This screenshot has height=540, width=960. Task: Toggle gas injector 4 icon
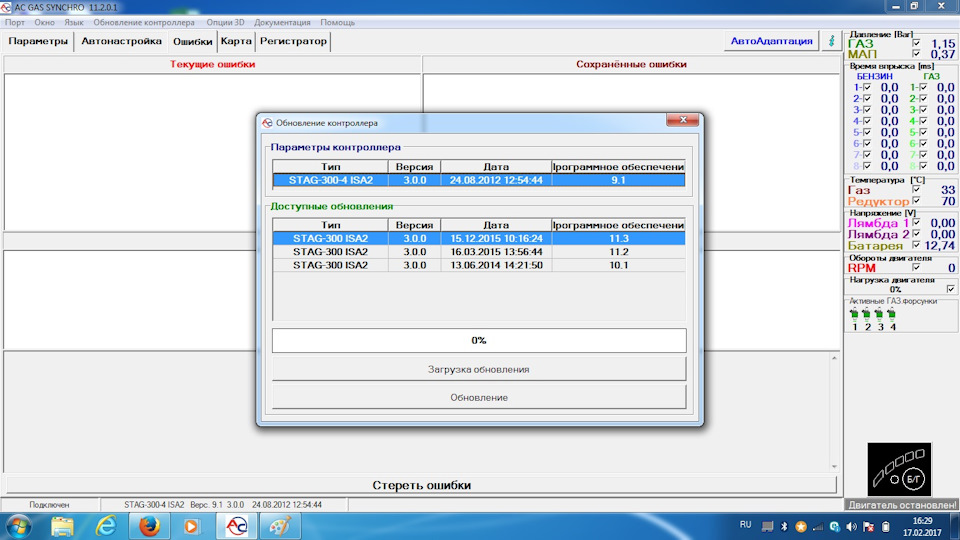tap(891, 315)
